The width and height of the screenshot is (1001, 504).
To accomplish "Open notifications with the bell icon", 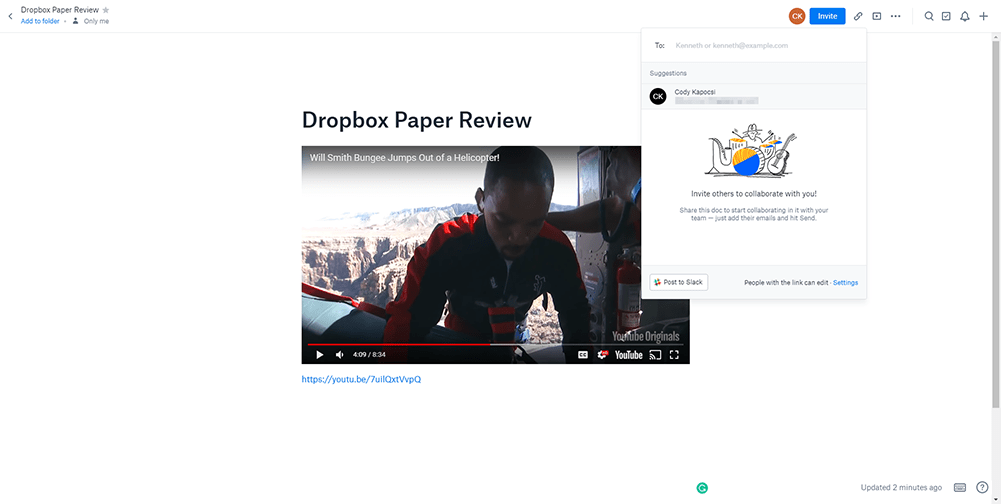I will (x=965, y=16).
